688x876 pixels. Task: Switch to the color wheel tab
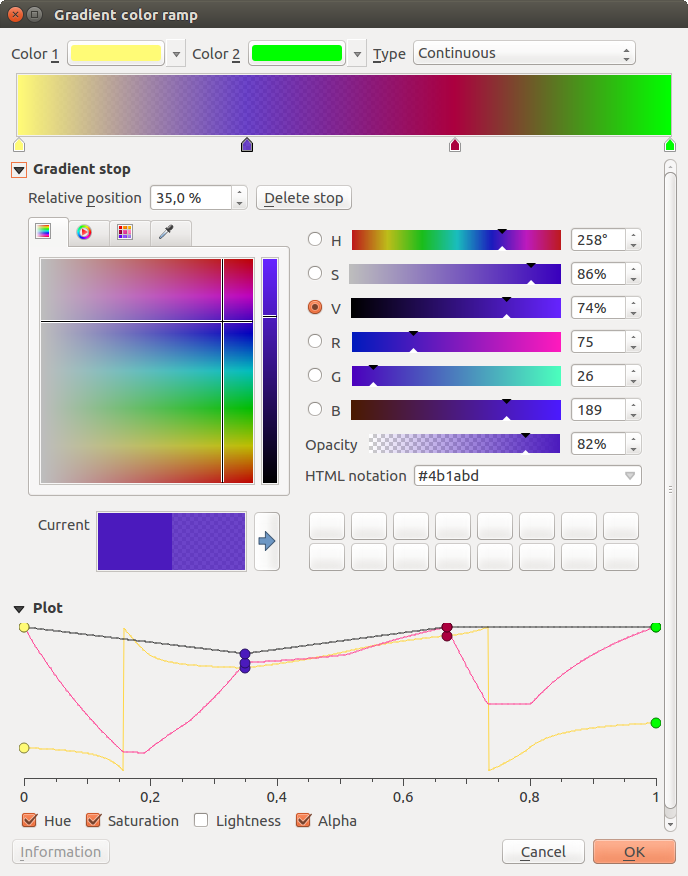click(x=85, y=232)
